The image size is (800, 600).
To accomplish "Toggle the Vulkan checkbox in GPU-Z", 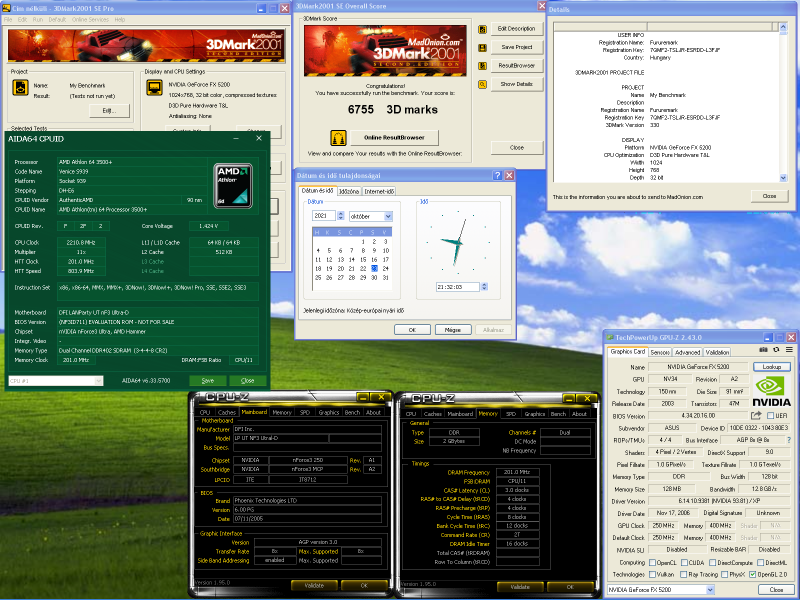I will [x=652, y=574].
